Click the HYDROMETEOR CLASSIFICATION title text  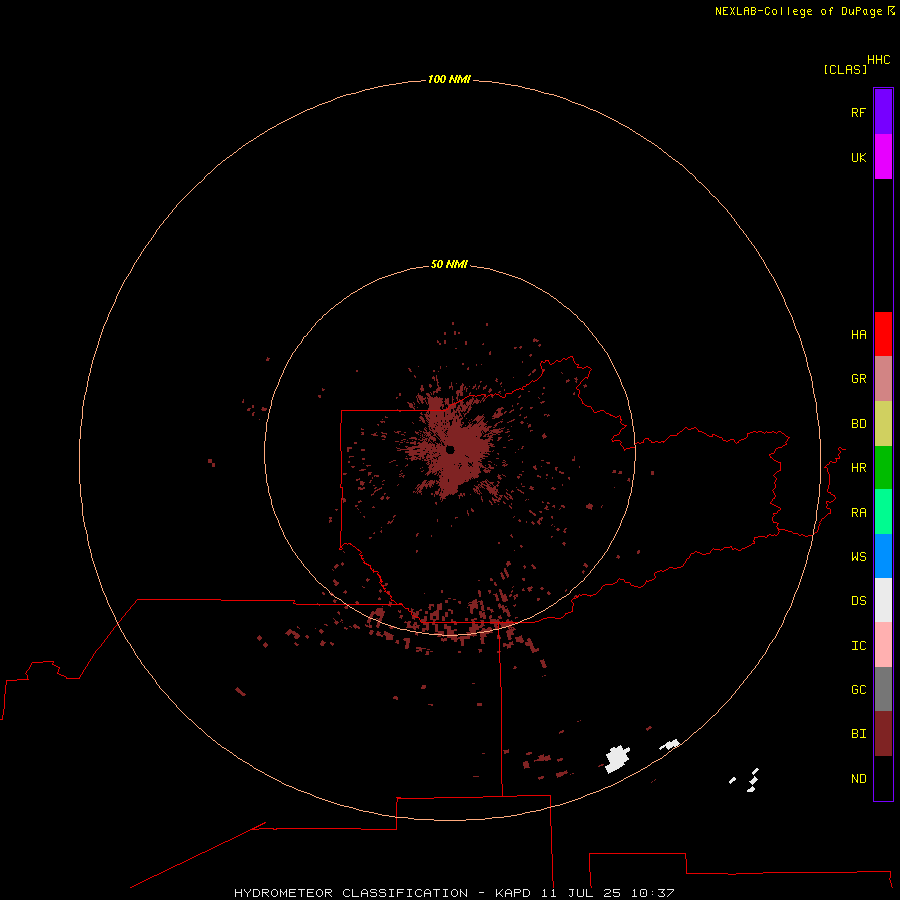coord(351,893)
